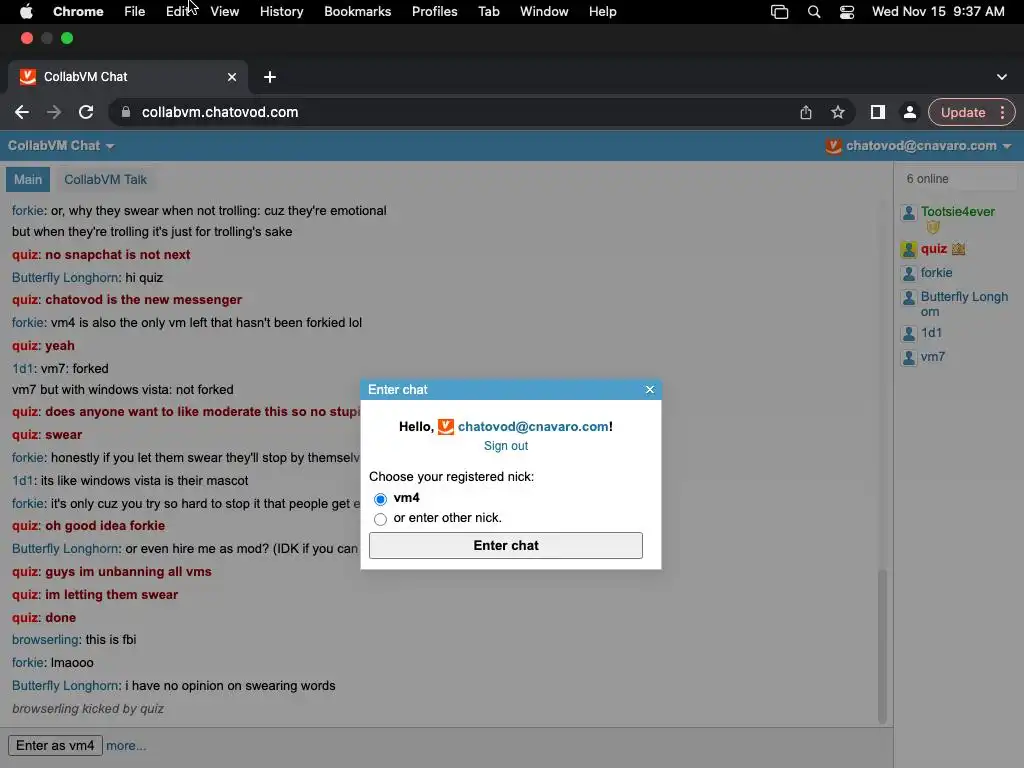1024x768 pixels.
Task: Toggle the Chrome side panel icon
Action: coord(878,112)
